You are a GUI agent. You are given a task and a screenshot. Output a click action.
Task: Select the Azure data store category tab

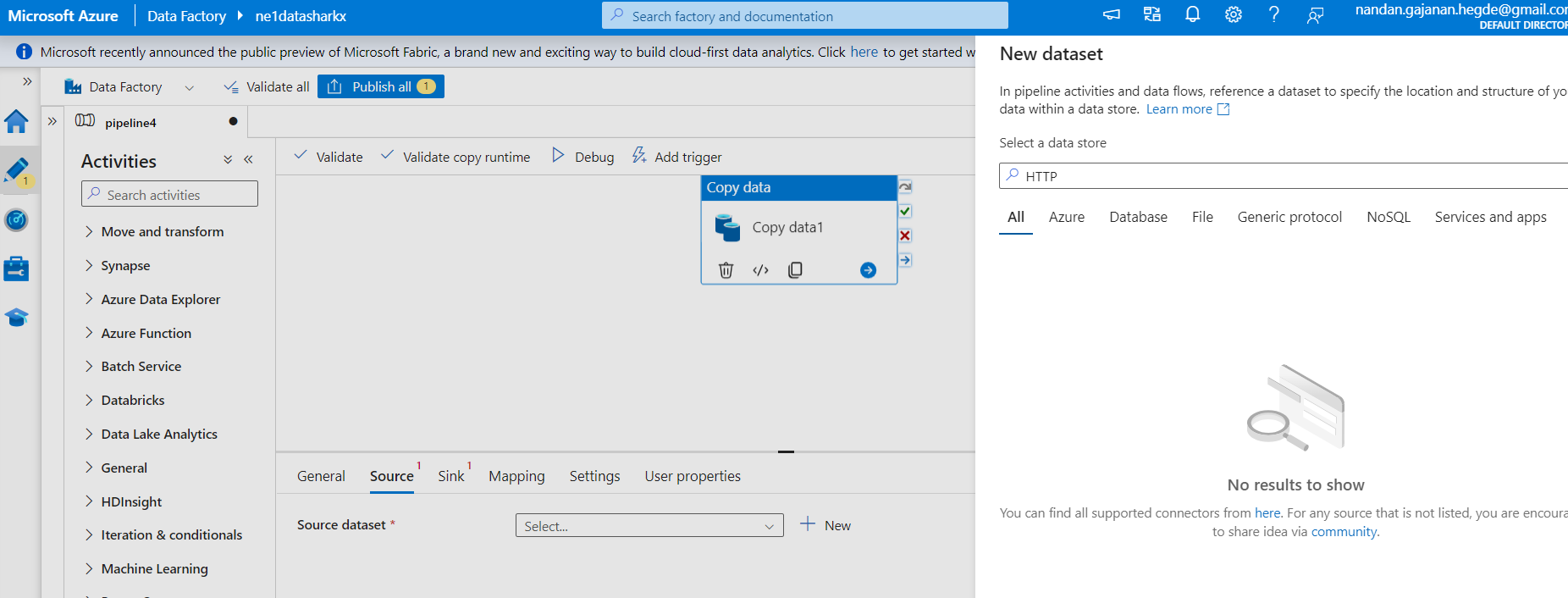click(1067, 217)
